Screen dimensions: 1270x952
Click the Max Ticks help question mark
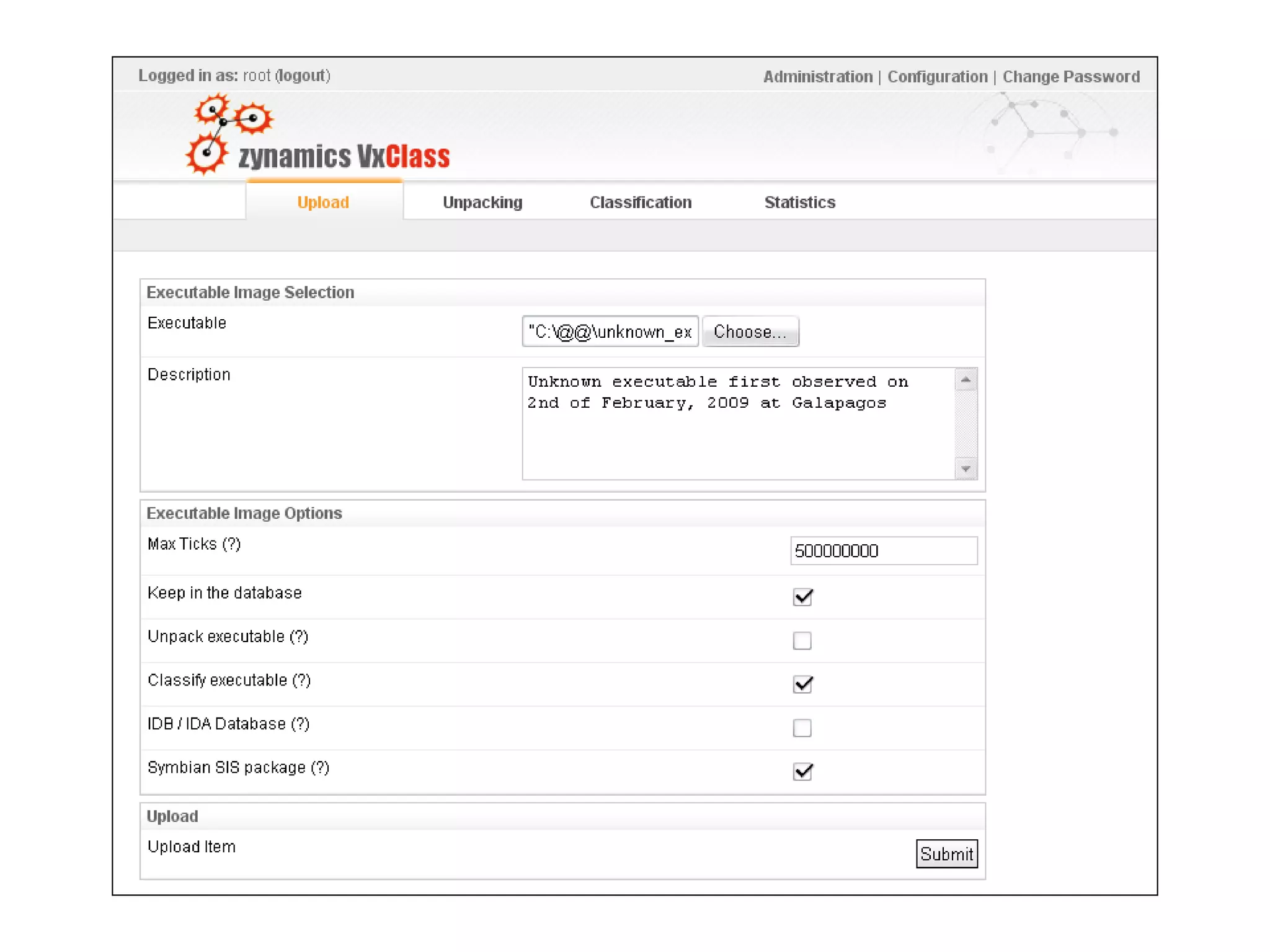pyautogui.click(x=232, y=544)
